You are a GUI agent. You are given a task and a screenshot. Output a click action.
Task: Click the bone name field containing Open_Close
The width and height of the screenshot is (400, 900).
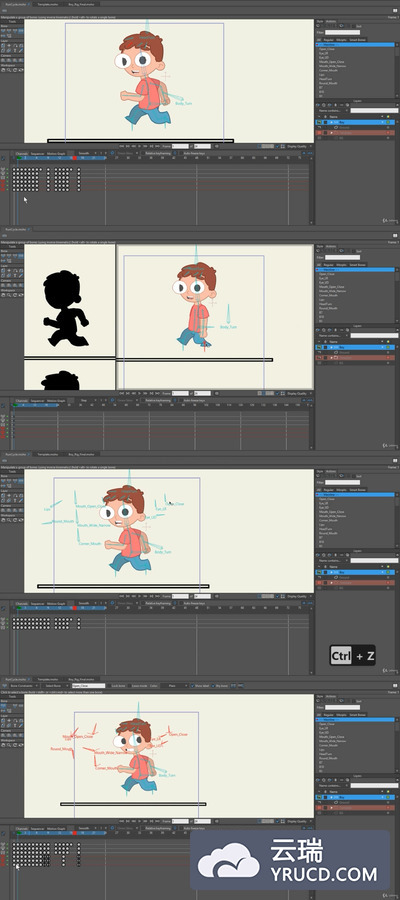click(x=88, y=685)
